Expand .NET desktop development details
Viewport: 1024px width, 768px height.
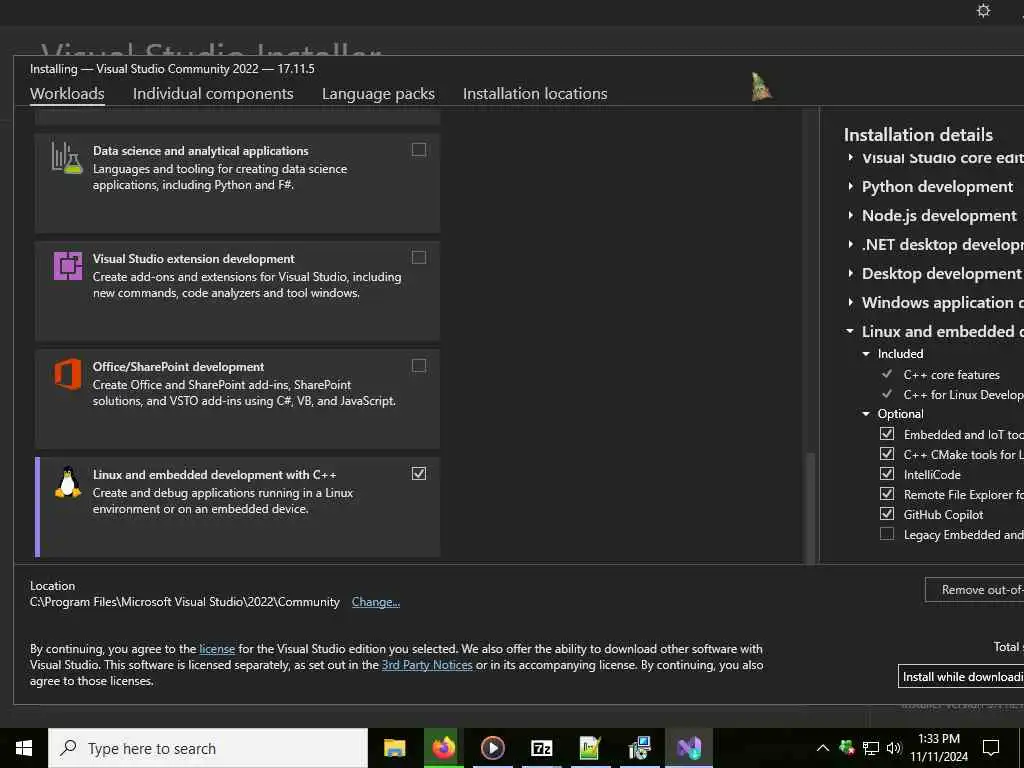tap(850, 244)
